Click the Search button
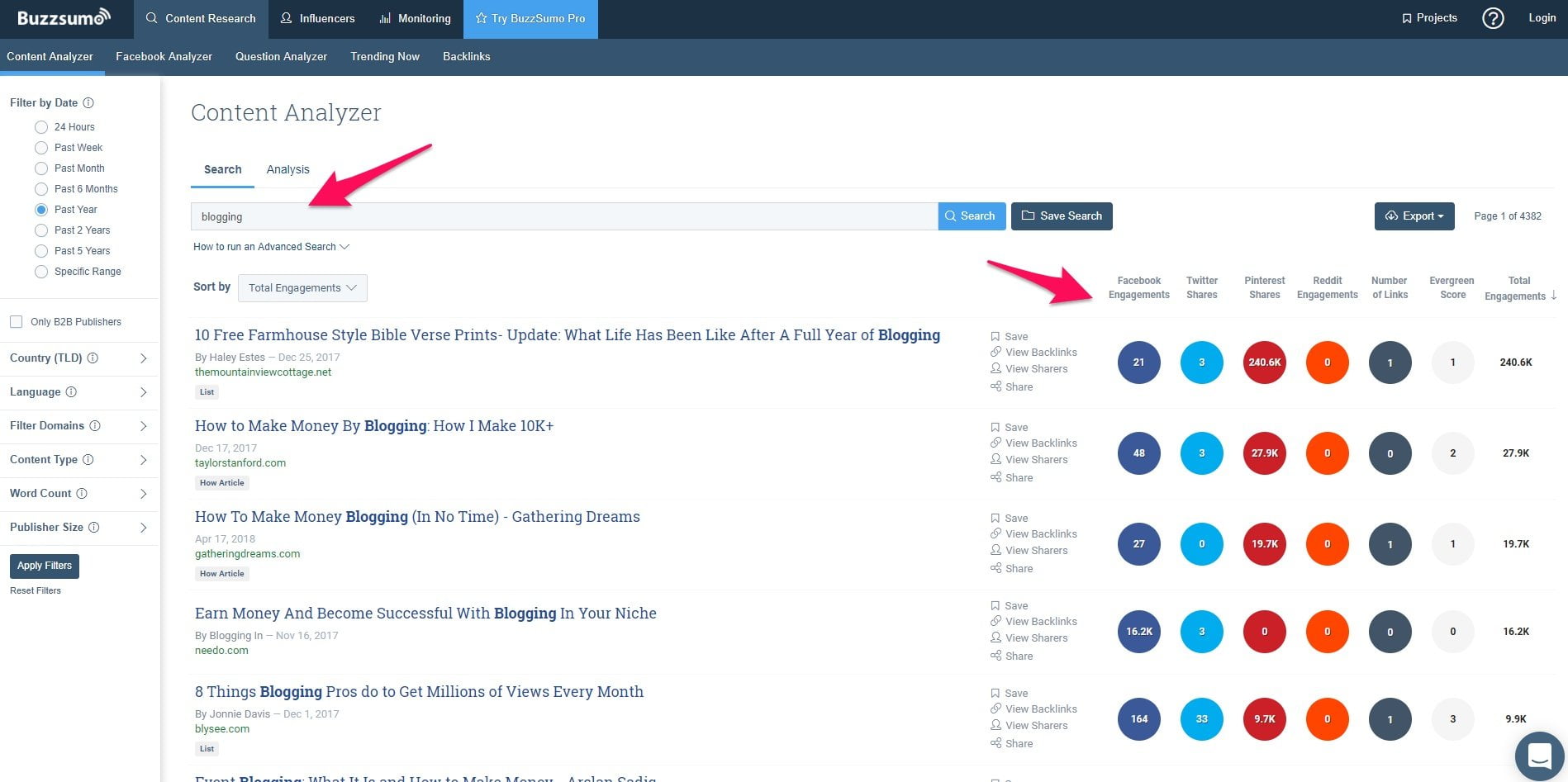Image resolution: width=1568 pixels, height=782 pixels. pos(972,216)
